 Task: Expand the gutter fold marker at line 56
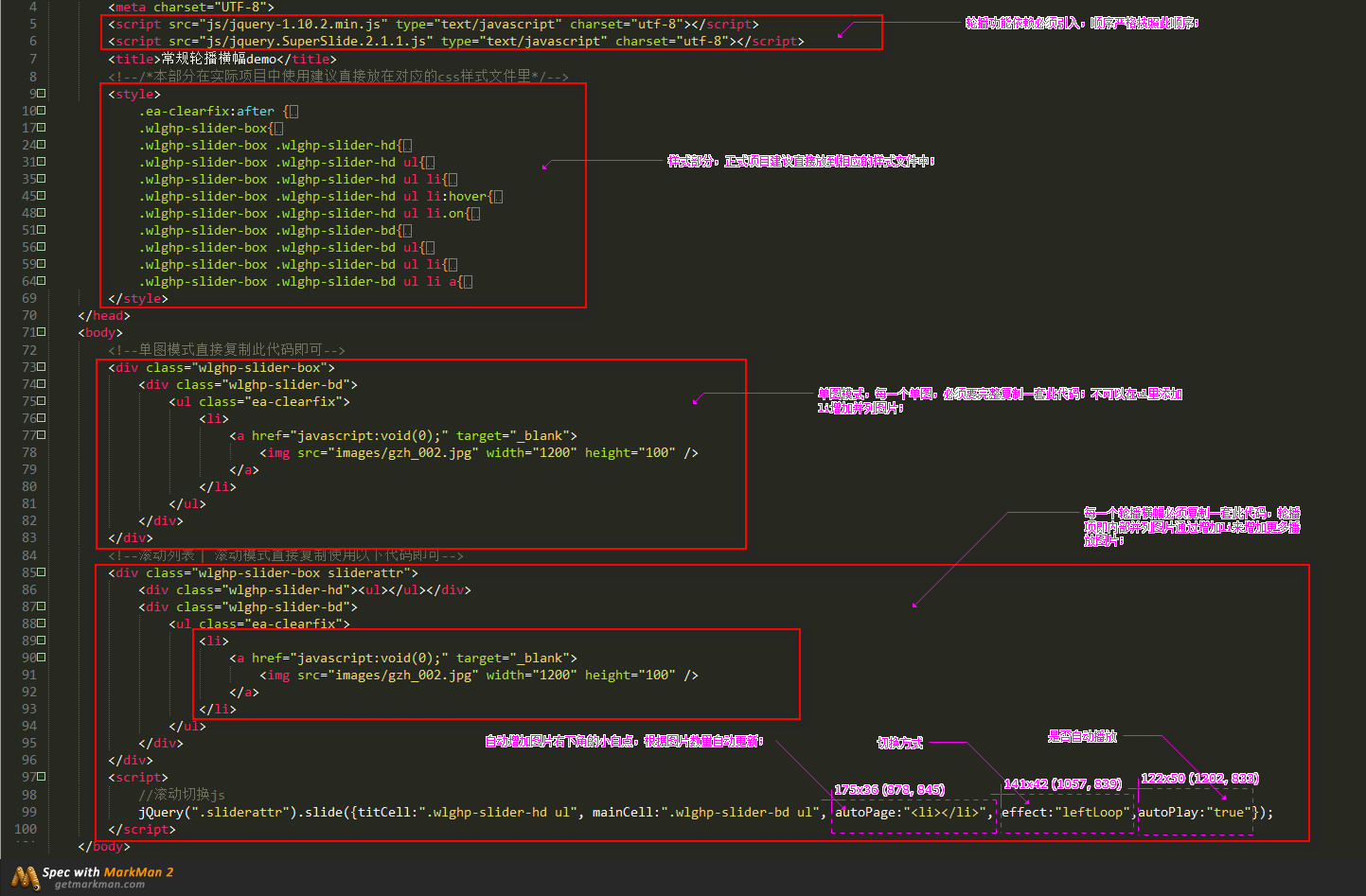42,247
